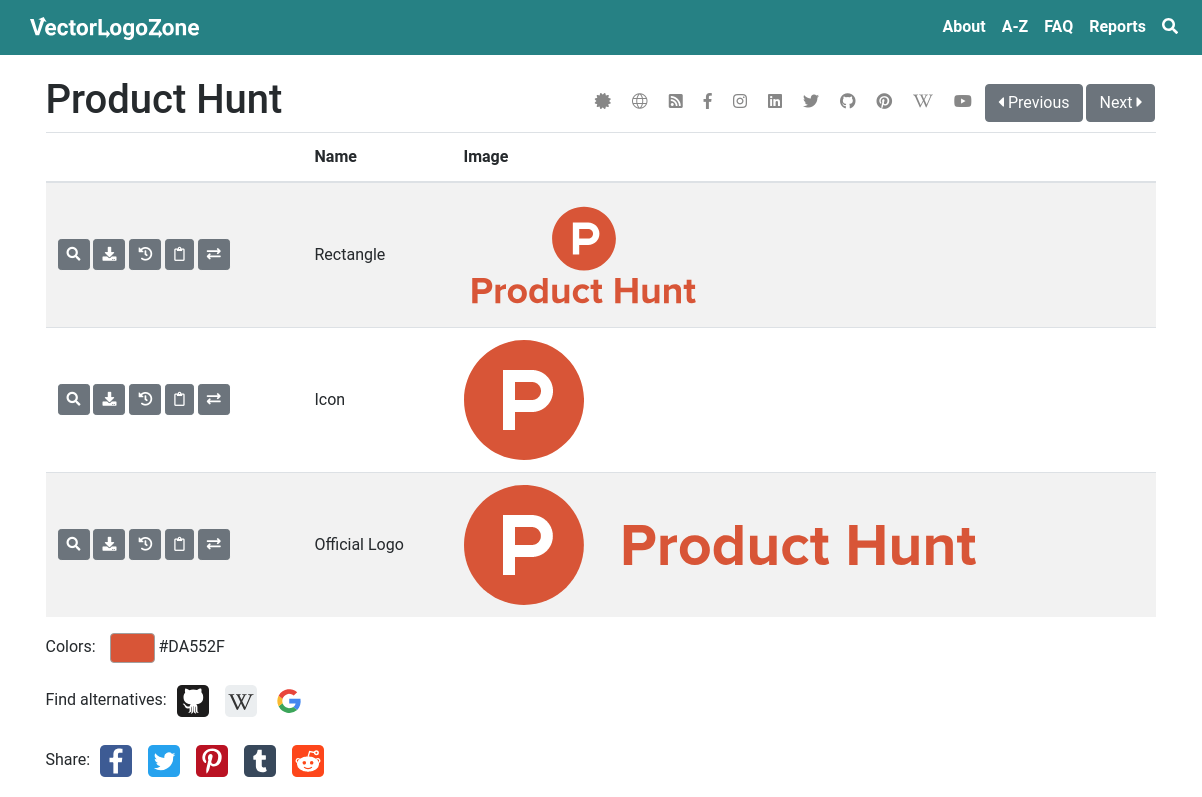The image size is (1202, 797).
Task: Share this page on Facebook
Action: tap(116, 761)
